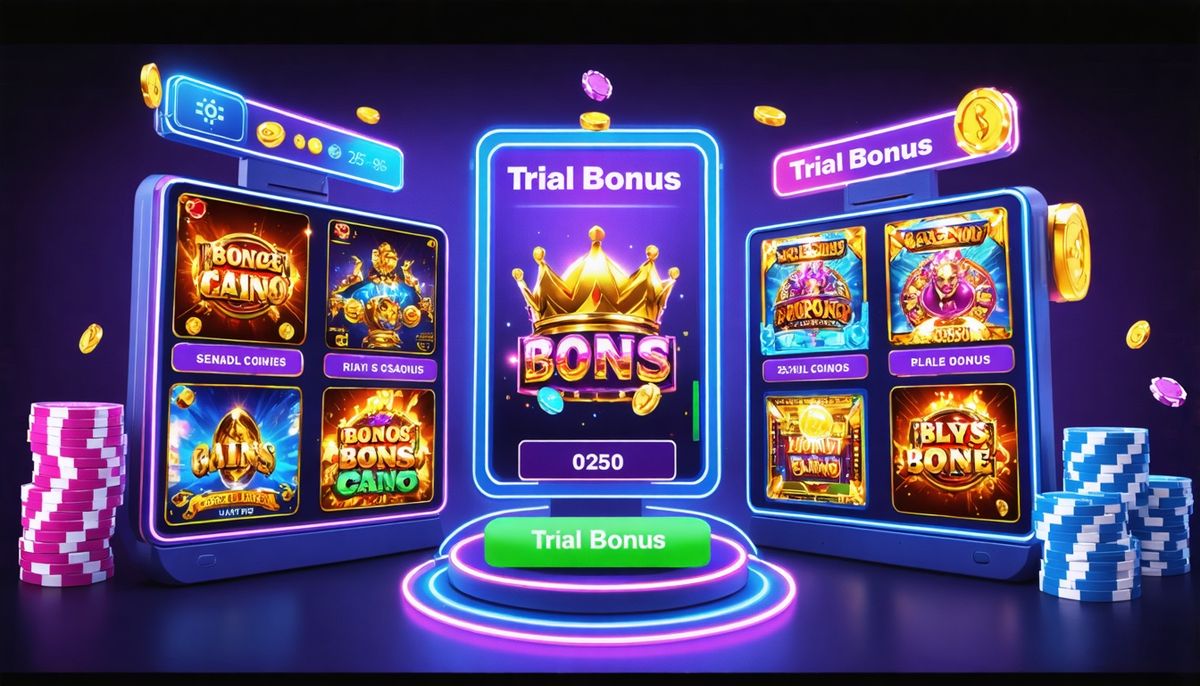The width and height of the screenshot is (1200, 686).
Task: Click the golden crown Bons icon
Action: (x=595, y=319)
